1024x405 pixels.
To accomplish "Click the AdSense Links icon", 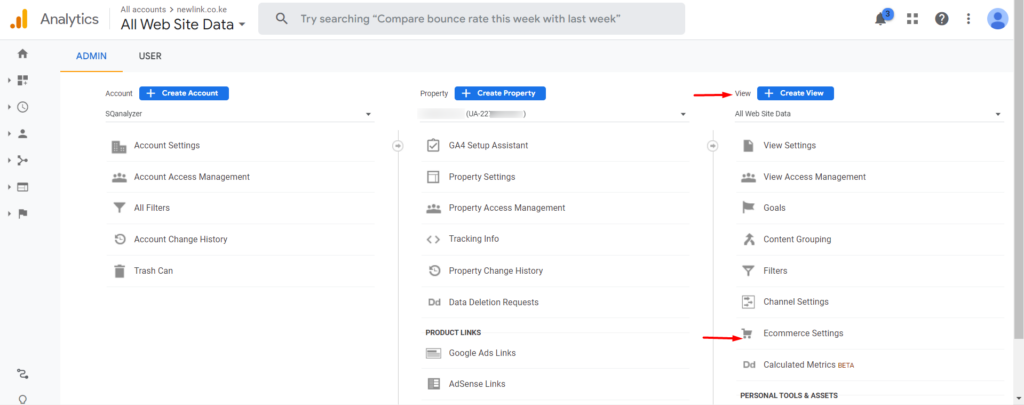I will click(433, 384).
